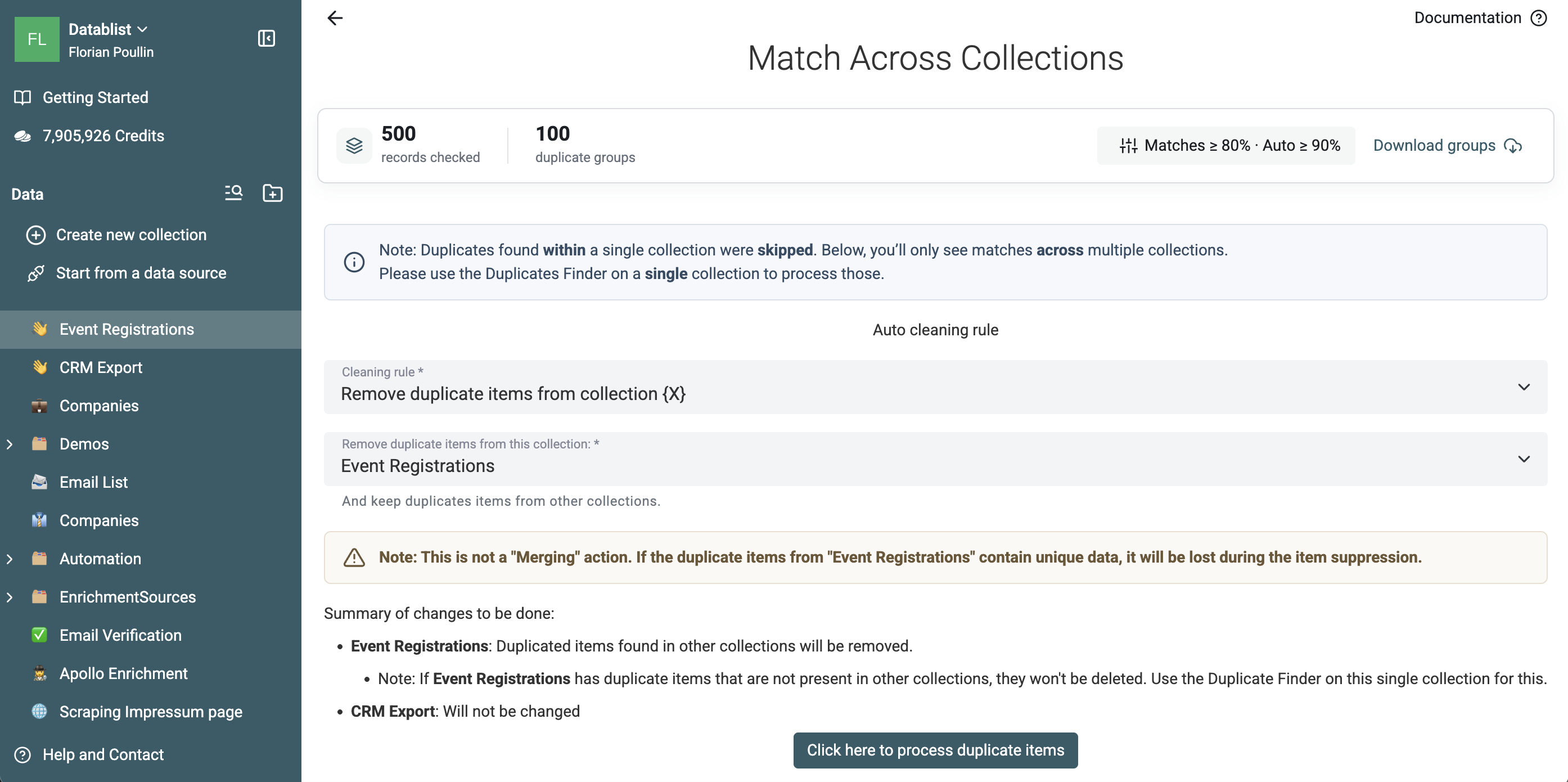Click the layers icon beside records checked
The image size is (1568, 782).
point(354,146)
